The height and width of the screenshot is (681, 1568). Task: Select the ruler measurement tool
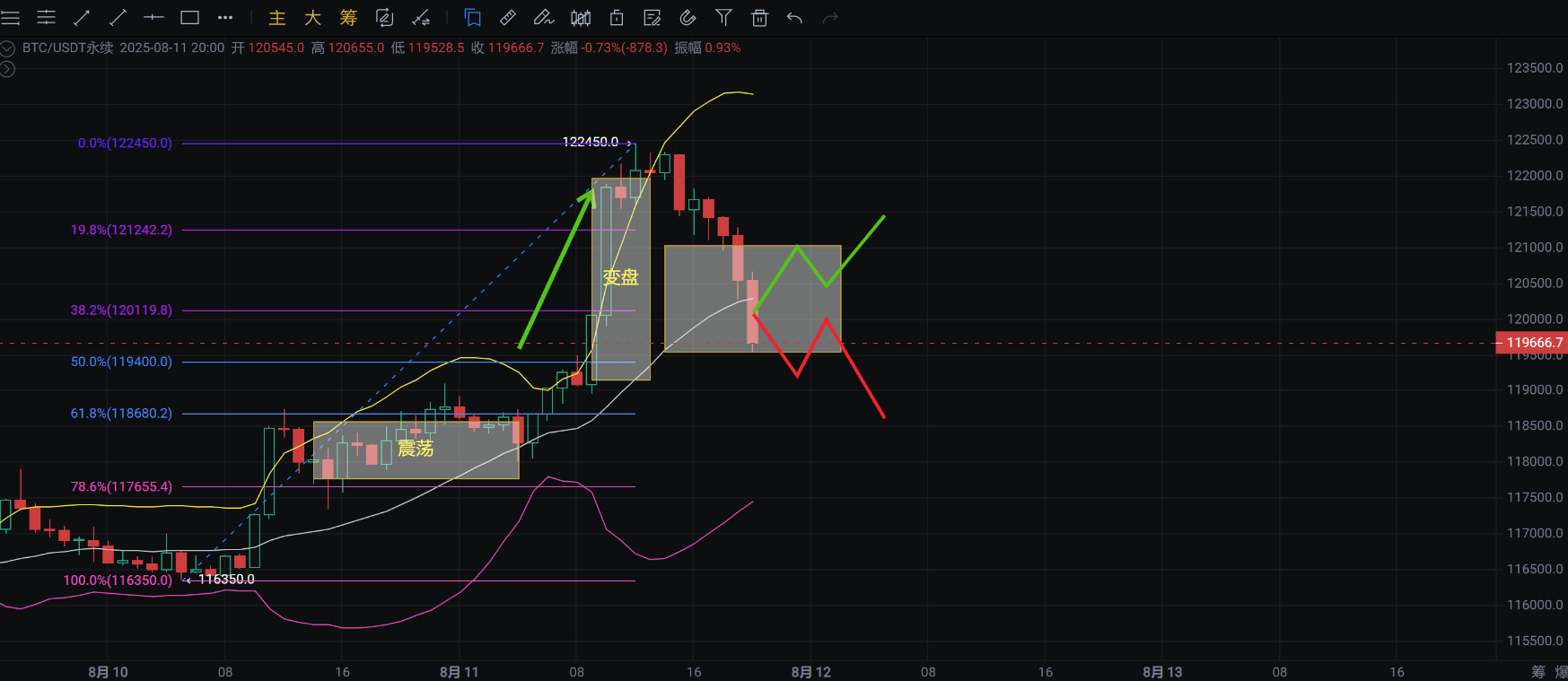508,17
